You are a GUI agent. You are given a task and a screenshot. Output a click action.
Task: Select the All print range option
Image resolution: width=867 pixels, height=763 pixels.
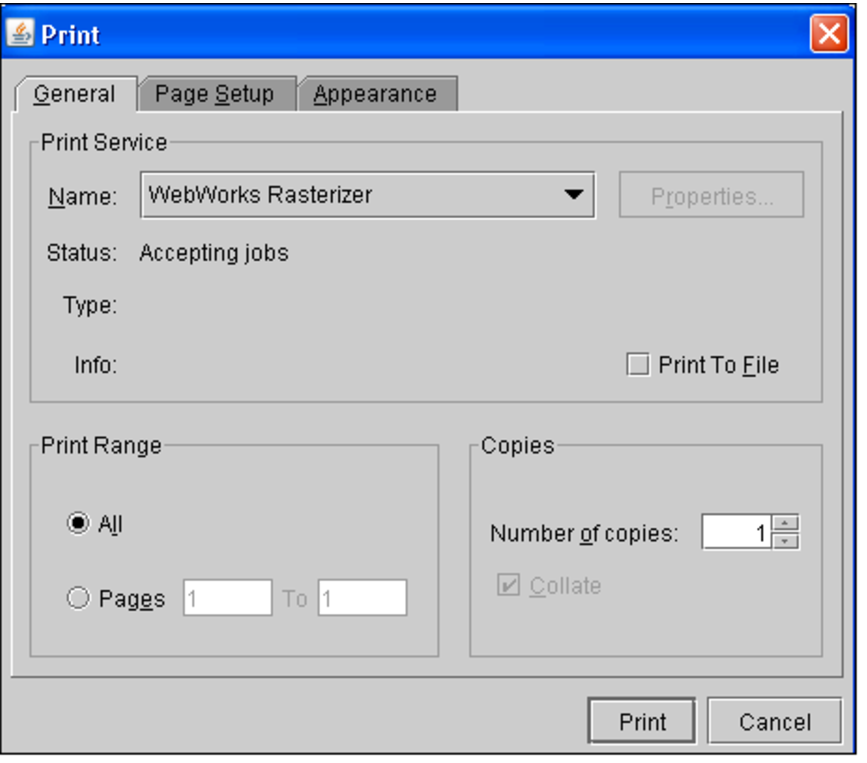[x=78, y=524]
